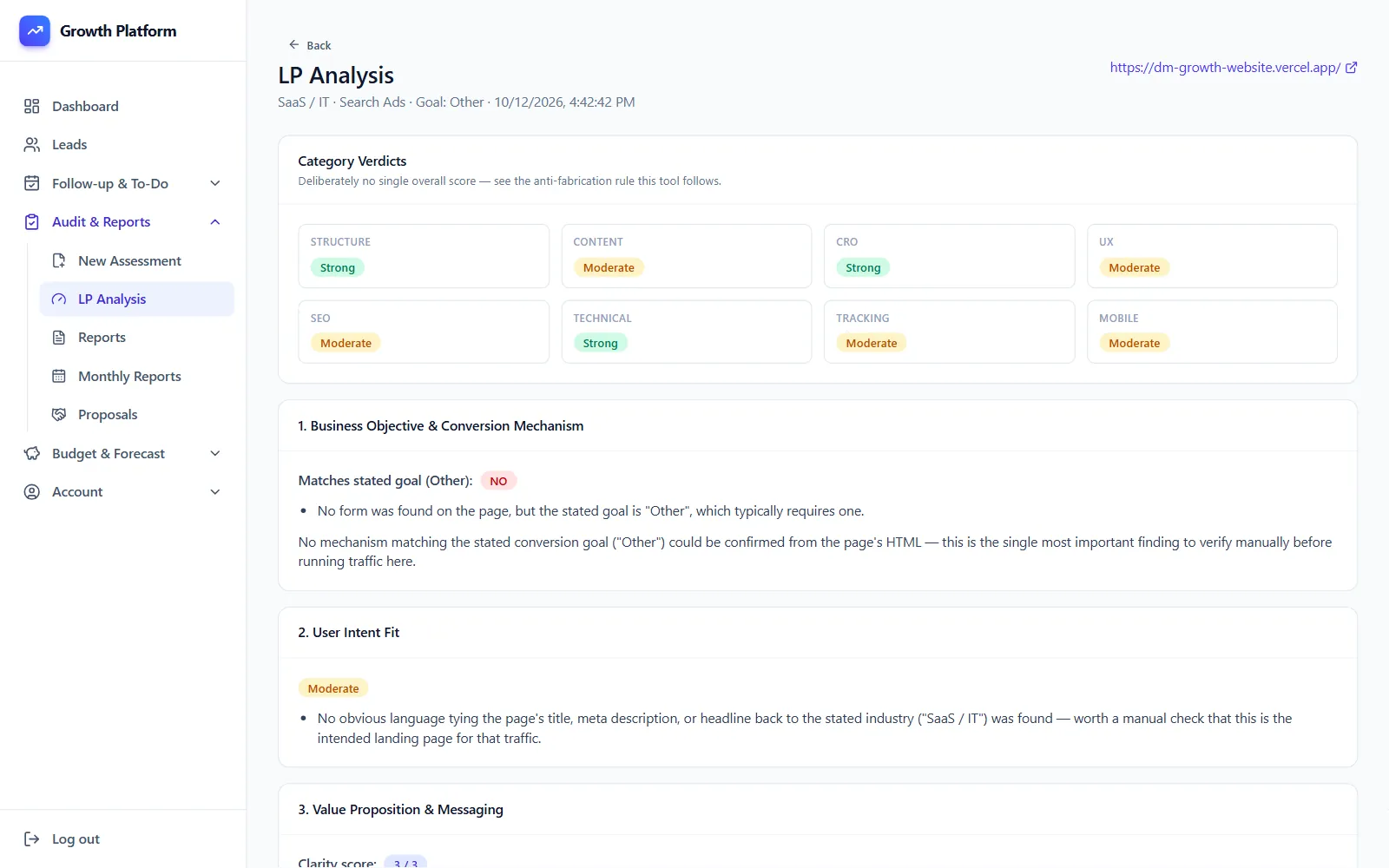Collapse the Audit & Reports chevron

coord(215,222)
